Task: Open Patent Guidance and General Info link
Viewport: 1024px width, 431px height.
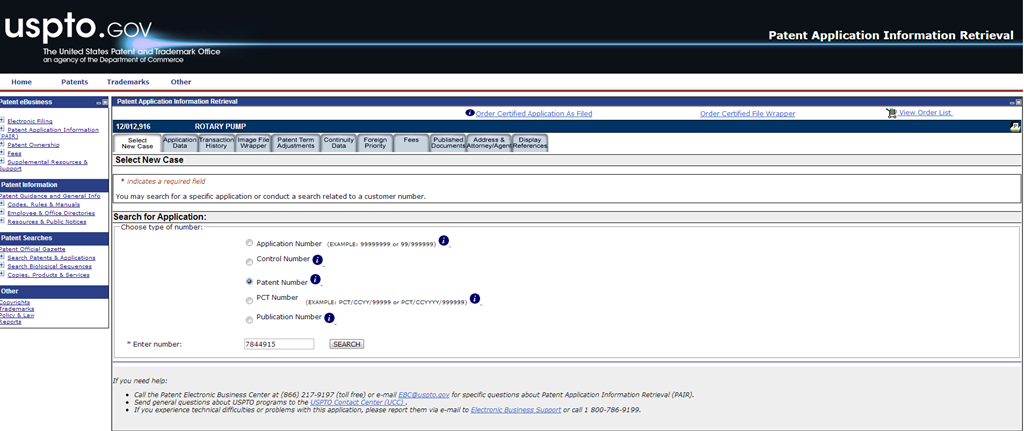Action: pyautogui.click(x=50, y=195)
